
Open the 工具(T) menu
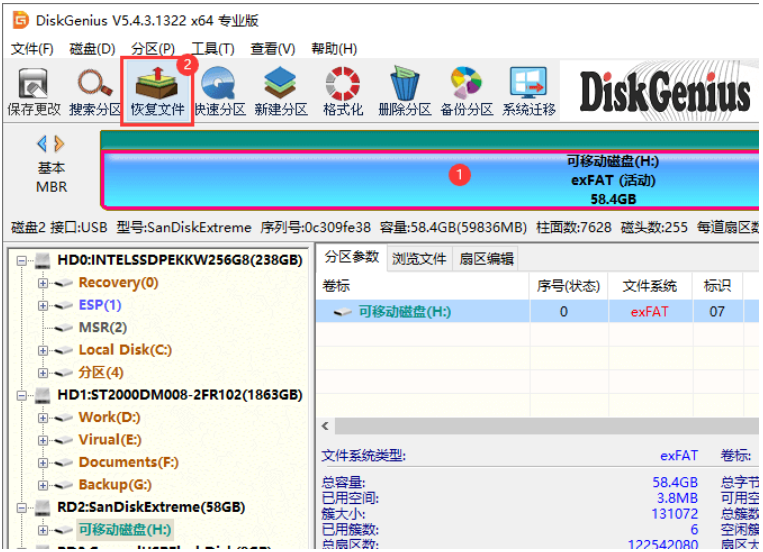(x=213, y=49)
